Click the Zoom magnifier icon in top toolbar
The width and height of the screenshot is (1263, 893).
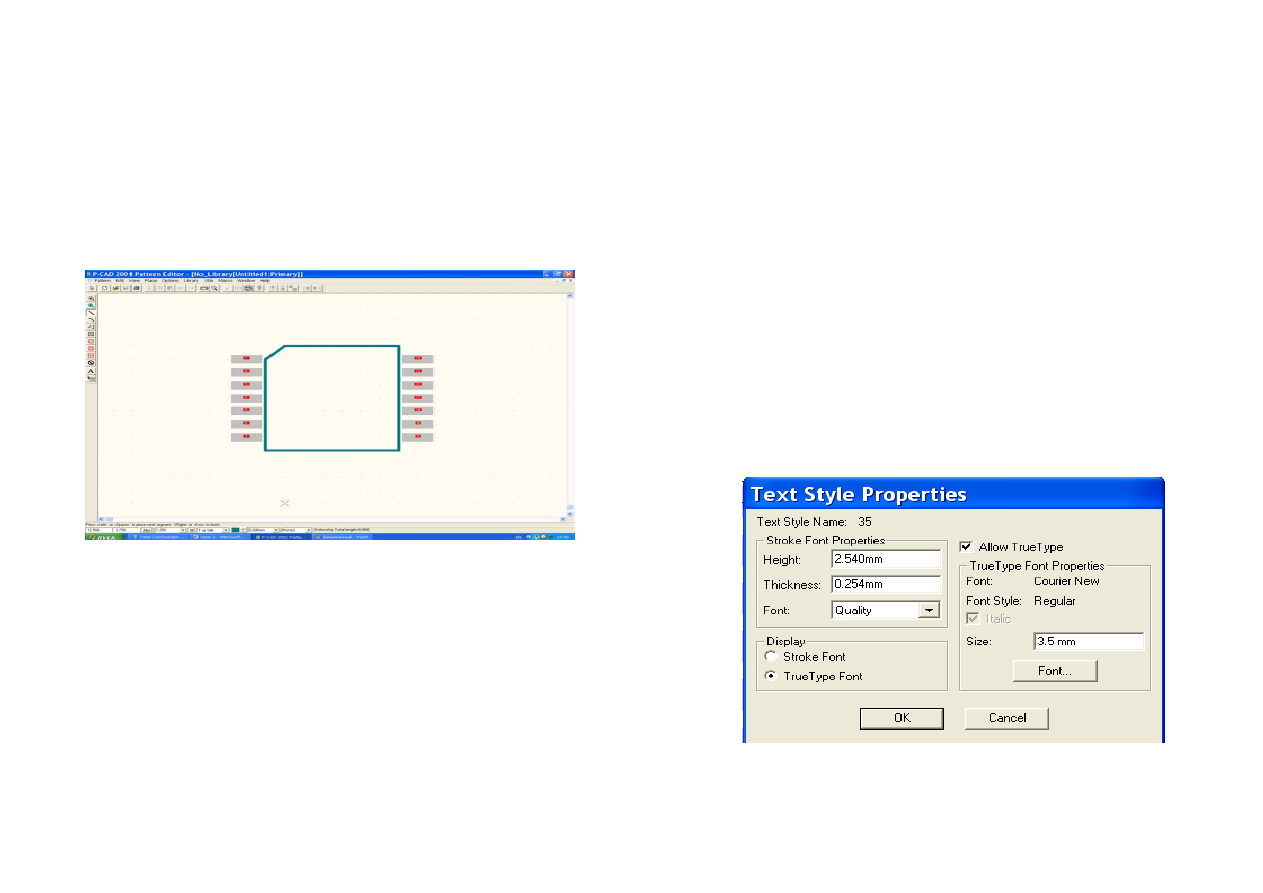point(214,288)
